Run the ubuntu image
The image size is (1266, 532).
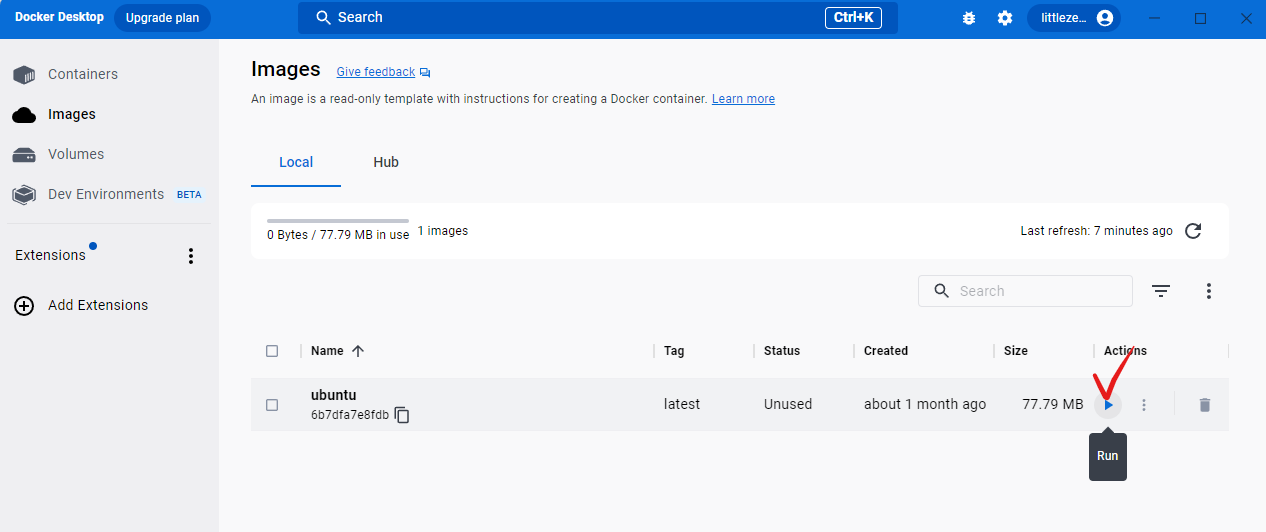pyautogui.click(x=1108, y=405)
